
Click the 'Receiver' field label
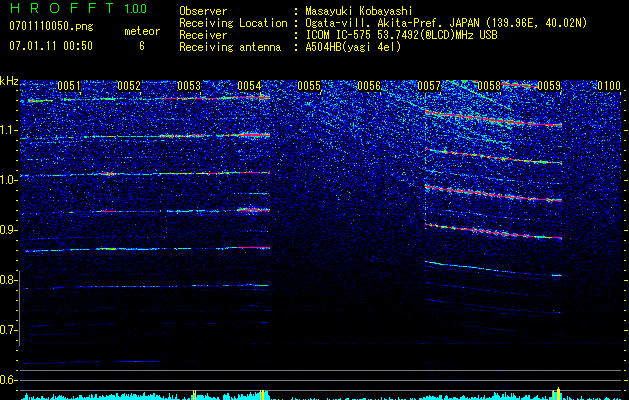[x=203, y=35]
